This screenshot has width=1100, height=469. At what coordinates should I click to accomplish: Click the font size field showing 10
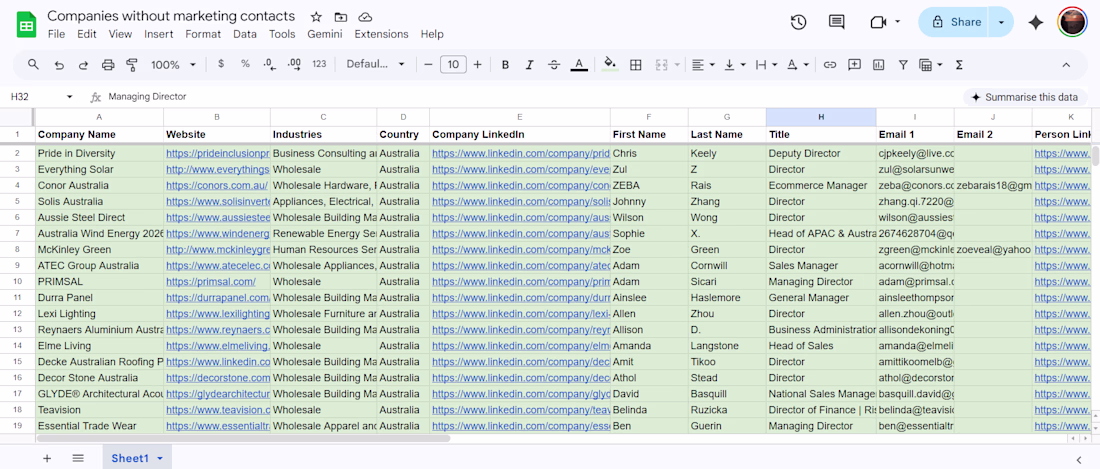click(453, 64)
